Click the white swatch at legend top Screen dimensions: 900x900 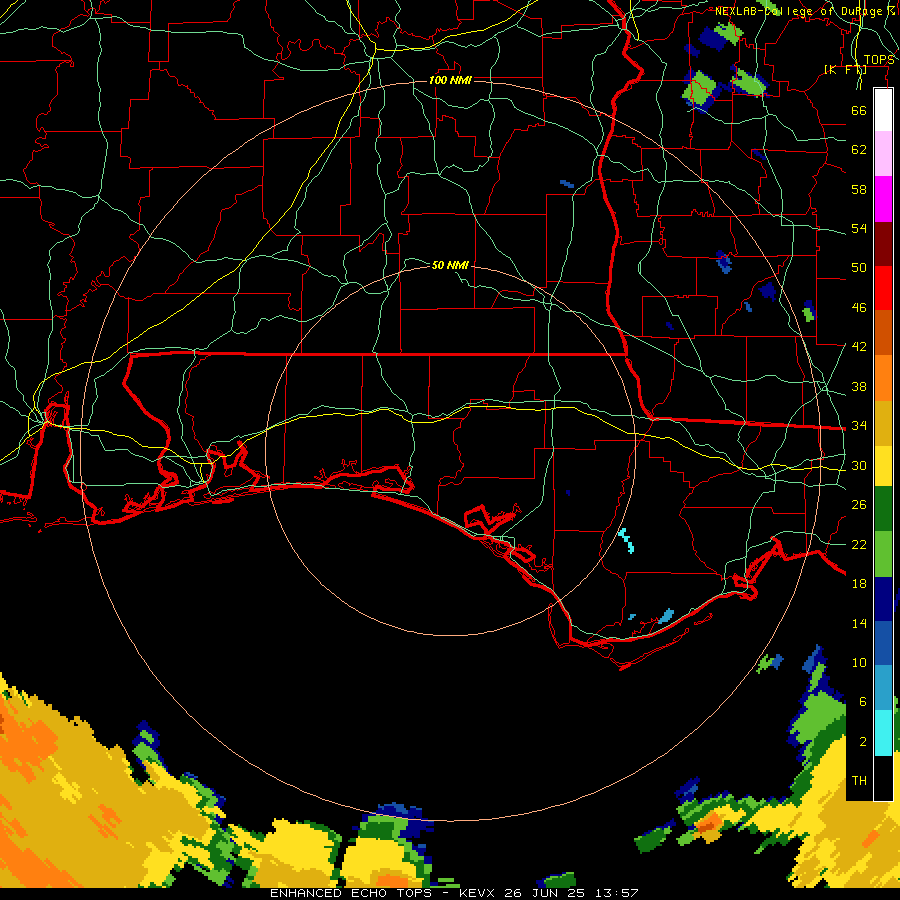(883, 110)
